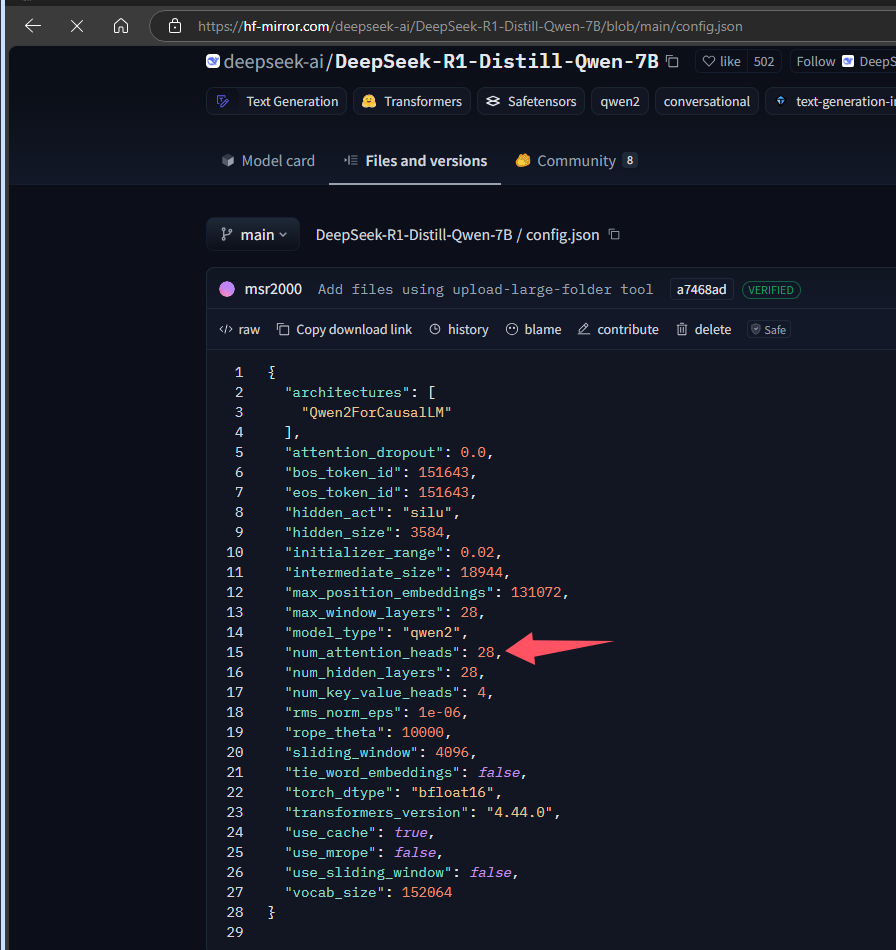Click the 152064 vocab_size value

pos(426,892)
